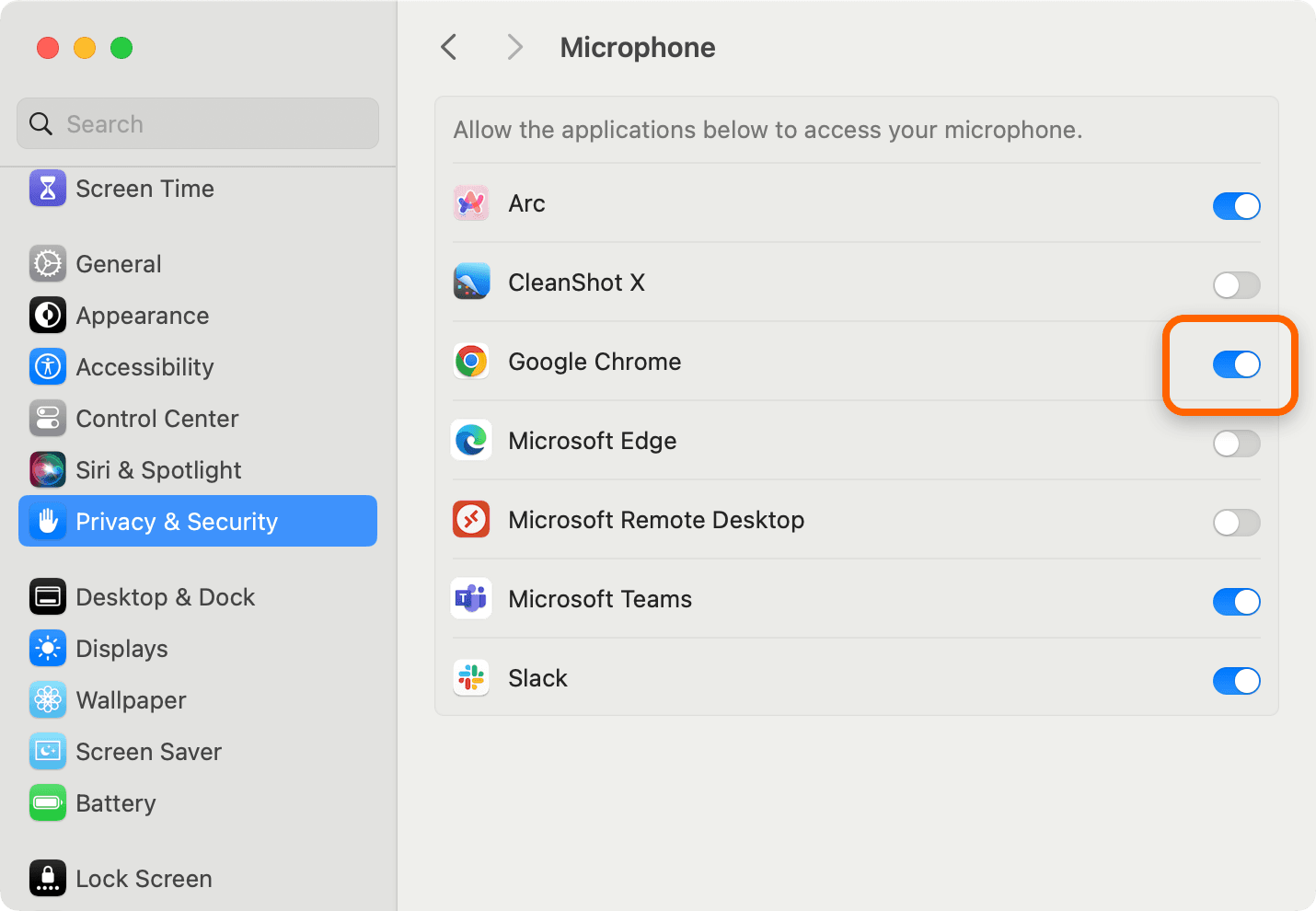The height and width of the screenshot is (911, 1316).
Task: Go to Accessibility settings
Action: coord(198,367)
